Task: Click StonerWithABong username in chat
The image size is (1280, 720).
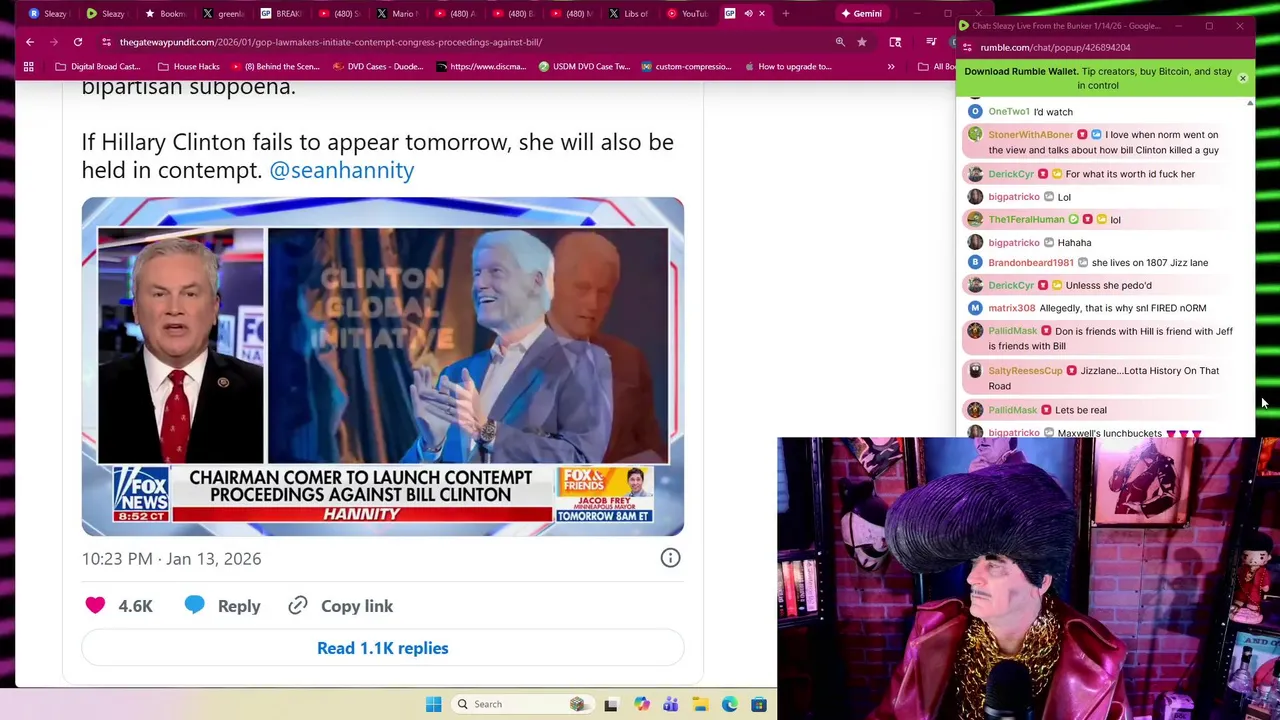Action: (x=1030, y=135)
